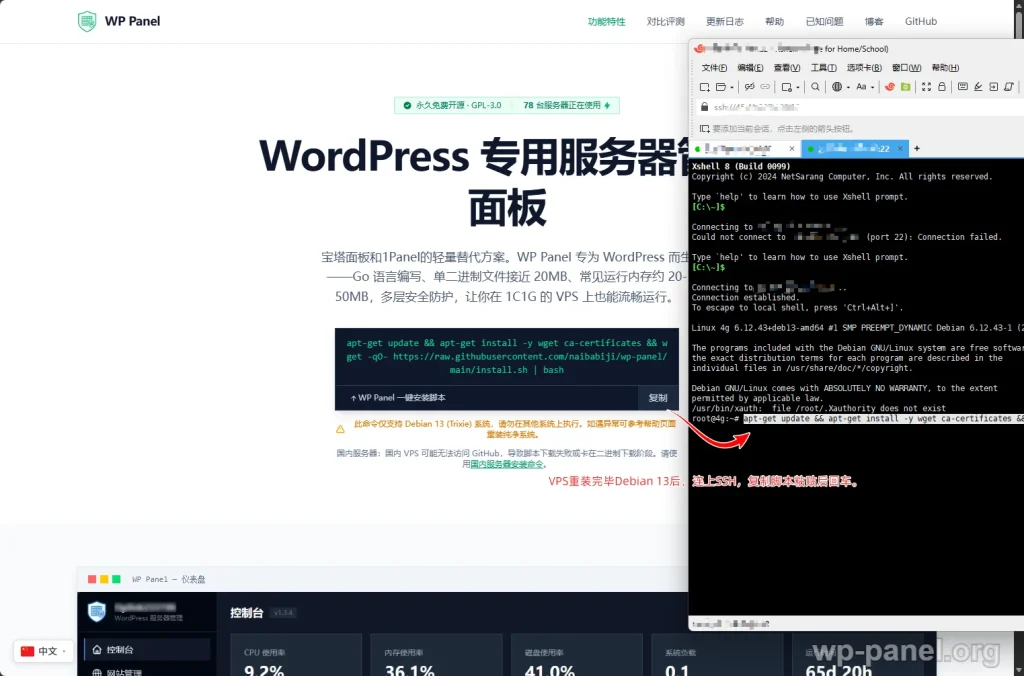Open the 对比评测 nav link

(665, 22)
